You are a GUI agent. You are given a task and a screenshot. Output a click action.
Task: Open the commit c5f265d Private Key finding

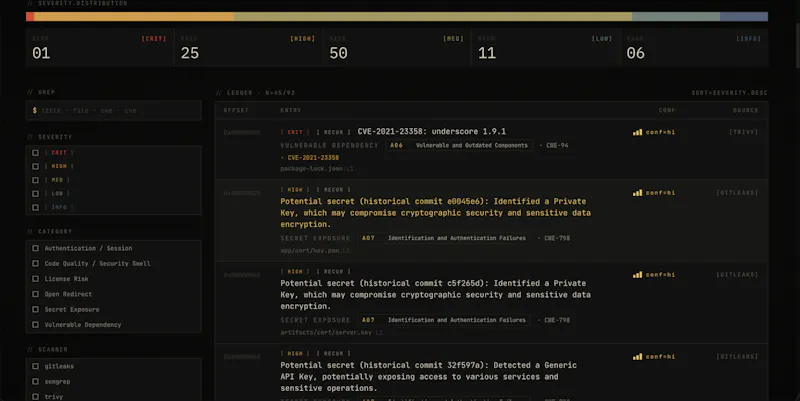click(x=435, y=295)
